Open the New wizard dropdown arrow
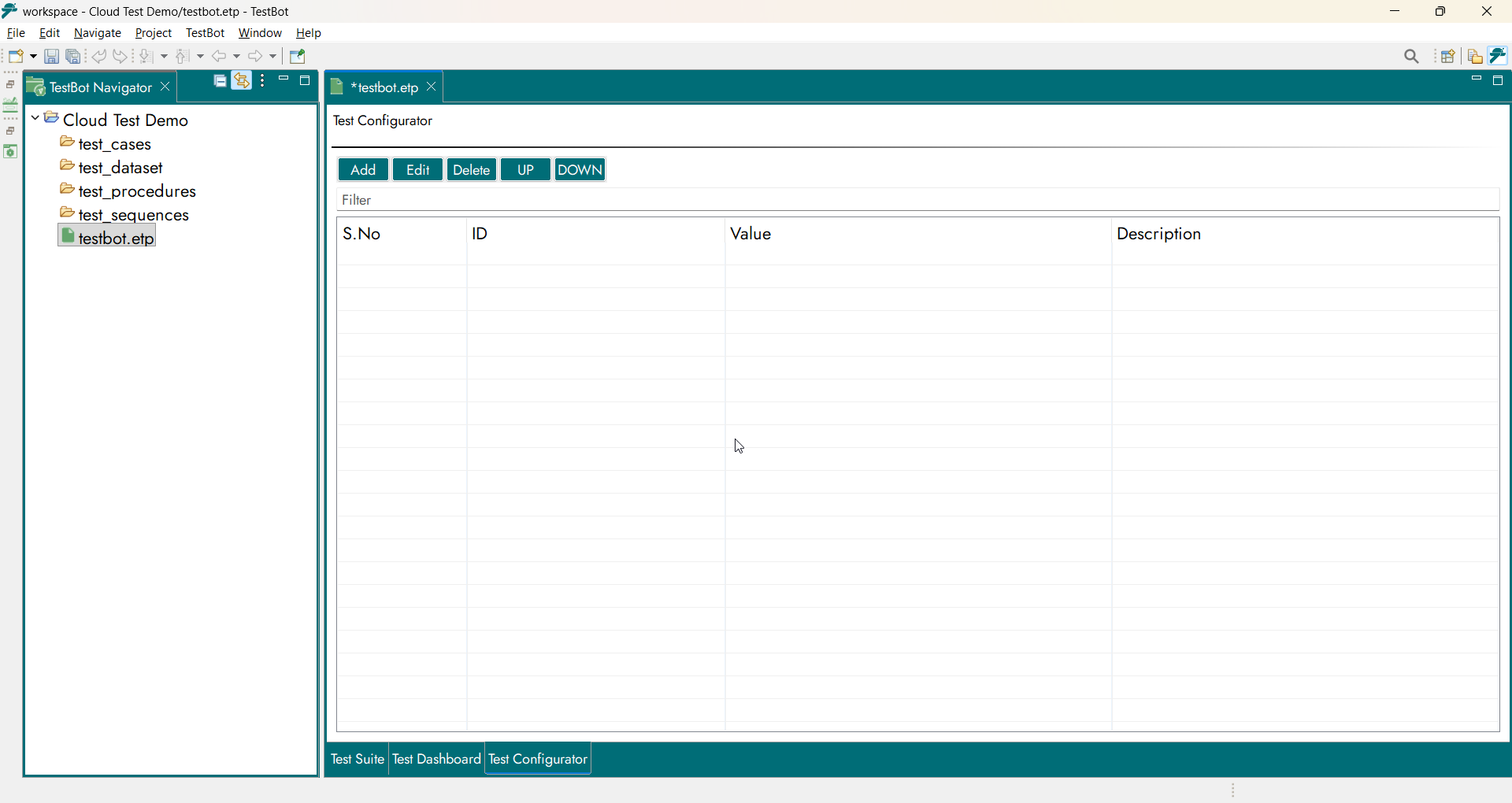 pos(33,57)
